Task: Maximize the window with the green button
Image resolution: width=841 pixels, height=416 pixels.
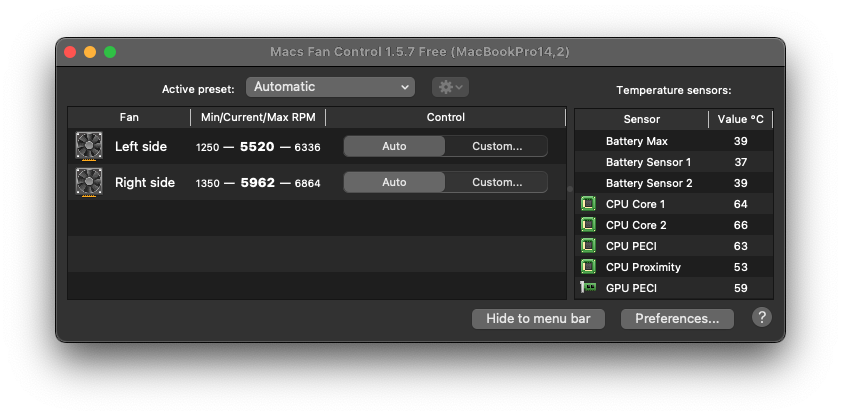Action: pyautogui.click(x=110, y=52)
